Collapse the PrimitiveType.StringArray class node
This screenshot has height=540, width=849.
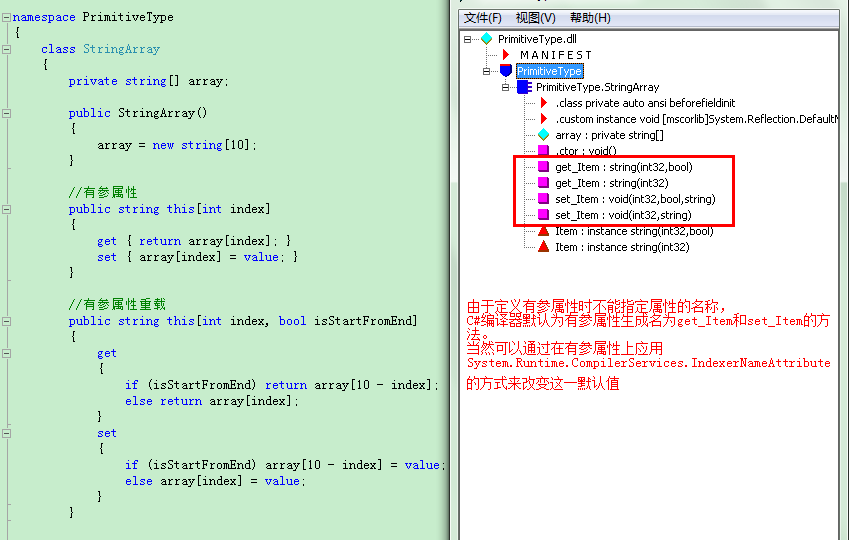(x=505, y=87)
